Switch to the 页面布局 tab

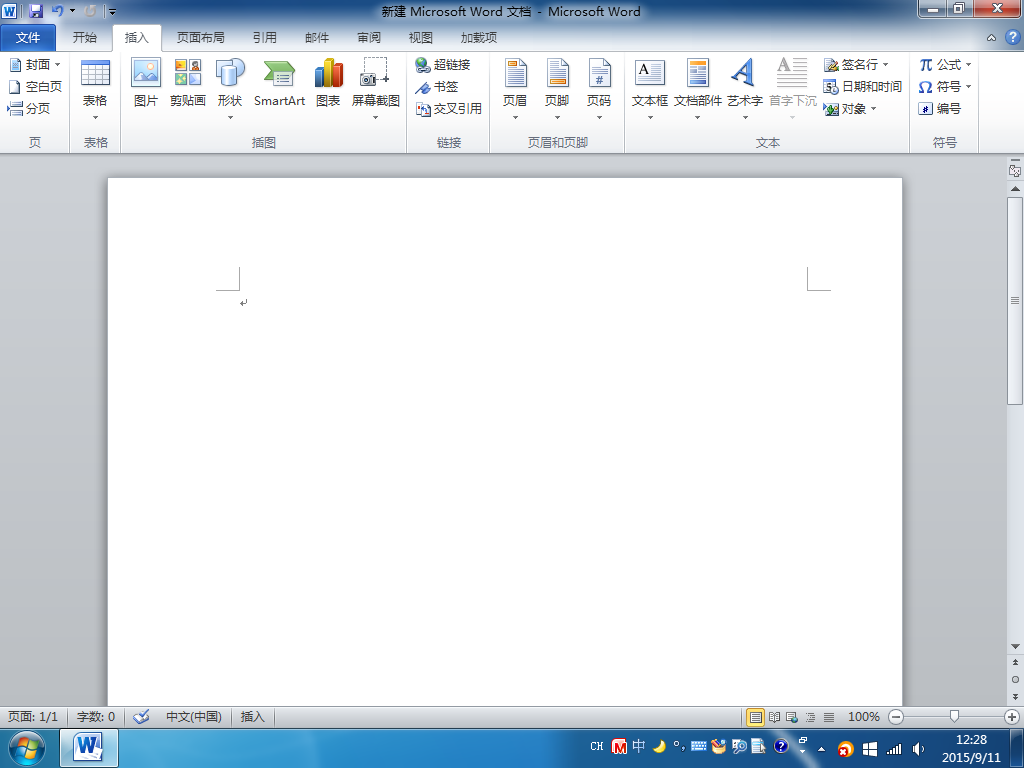coord(200,38)
